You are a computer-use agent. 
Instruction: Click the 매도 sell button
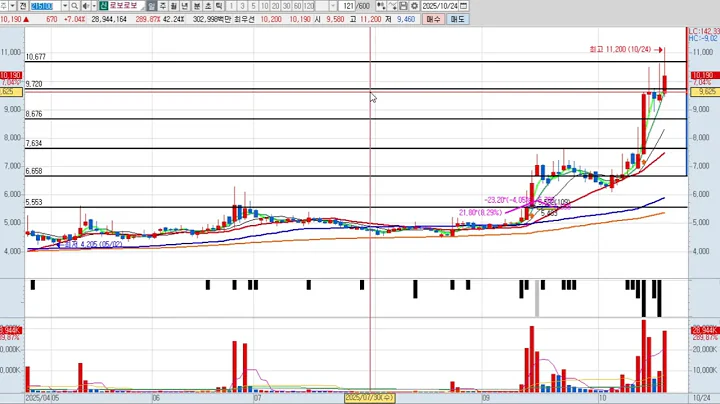click(457, 19)
